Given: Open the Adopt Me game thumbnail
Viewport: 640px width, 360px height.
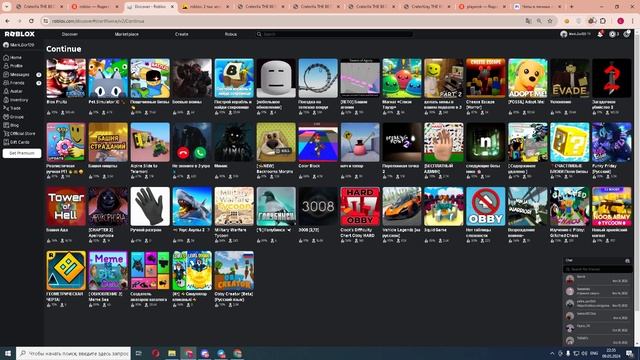Looking at the screenshot, I should (528, 78).
